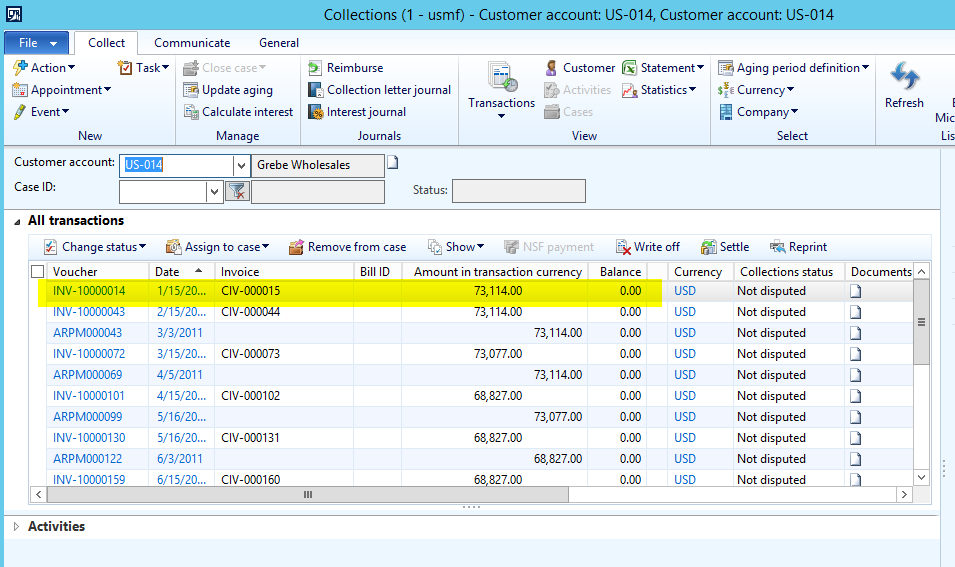The width and height of the screenshot is (955, 567).
Task: Open the Change status dropdown menu
Action: point(95,247)
